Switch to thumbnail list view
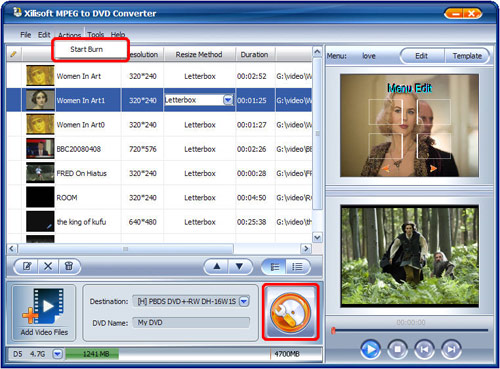The height and width of the screenshot is (369, 500). [274, 267]
